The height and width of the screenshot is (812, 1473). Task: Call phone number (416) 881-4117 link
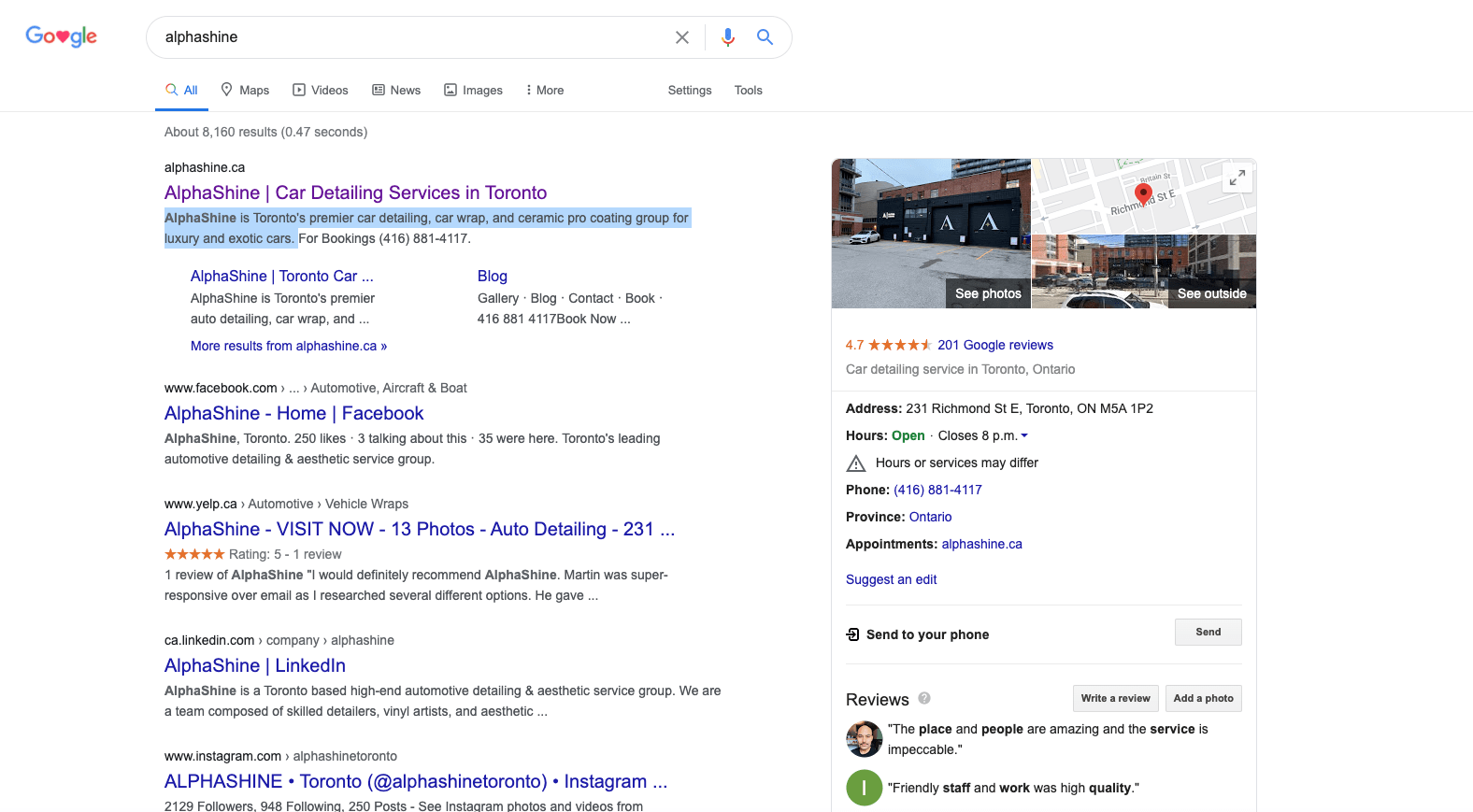(x=937, y=490)
